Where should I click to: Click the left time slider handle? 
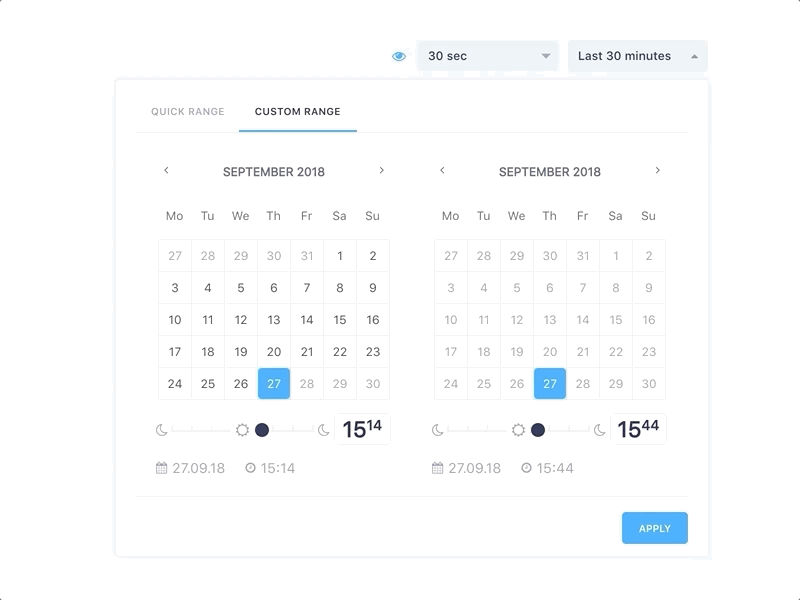coord(262,430)
